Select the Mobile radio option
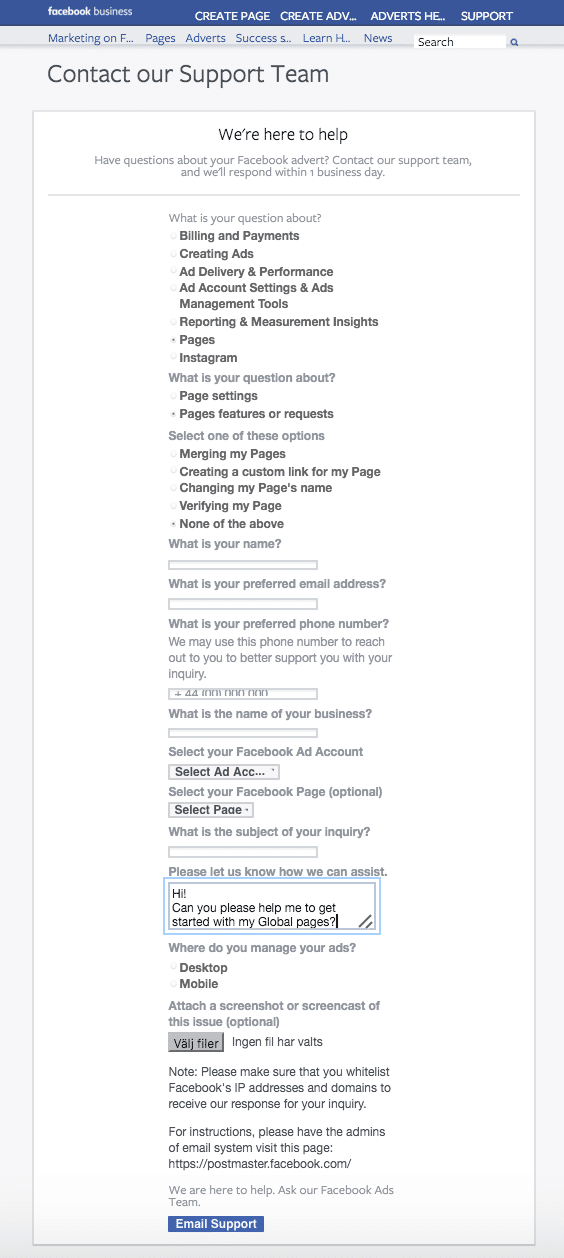This screenshot has height=1258, width=564. tap(173, 984)
